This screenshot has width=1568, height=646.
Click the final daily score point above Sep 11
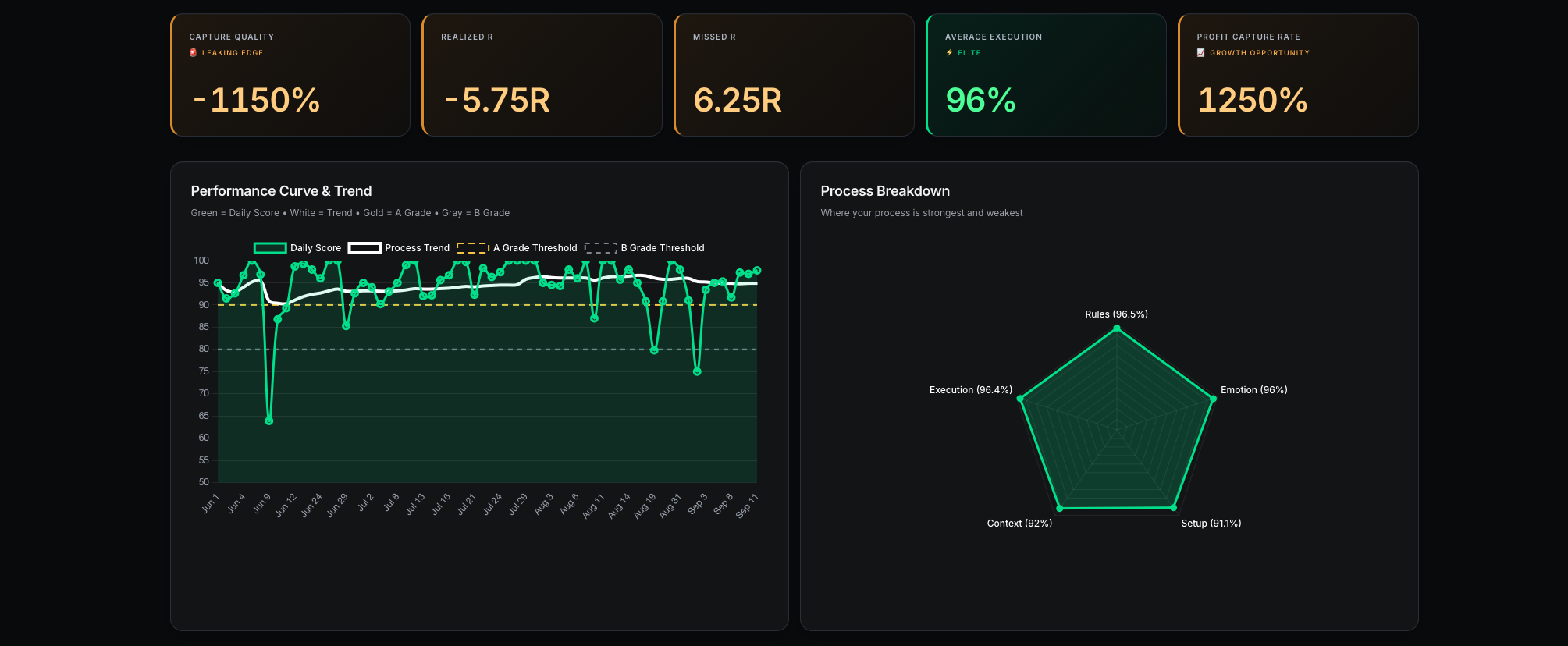click(x=757, y=271)
